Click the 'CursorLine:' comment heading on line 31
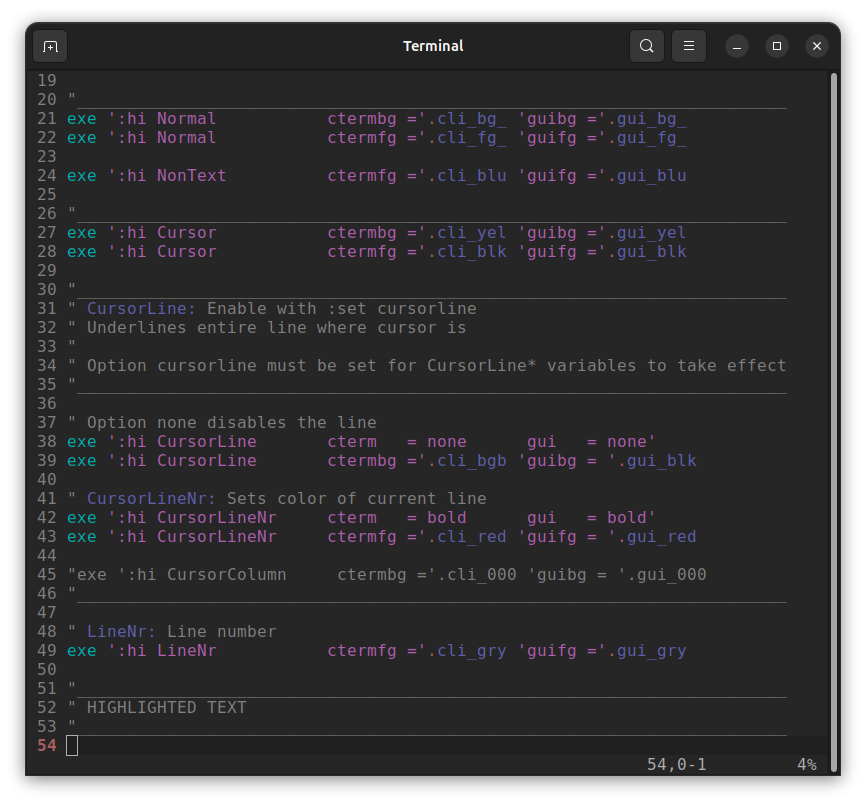 pos(141,309)
